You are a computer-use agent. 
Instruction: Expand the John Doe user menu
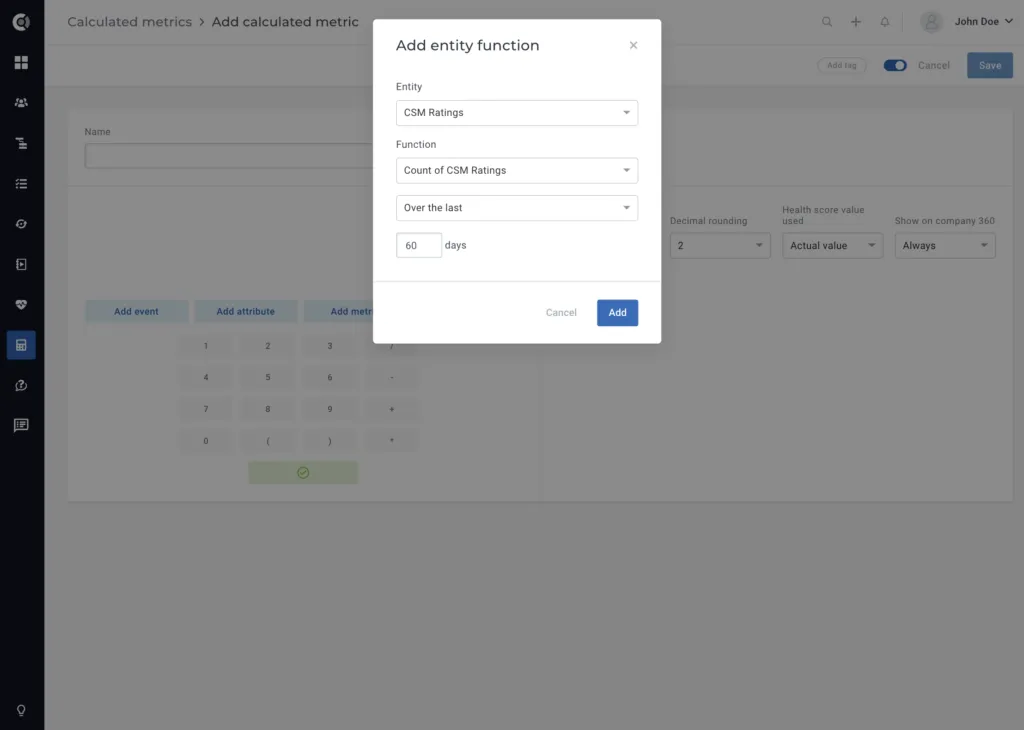click(984, 22)
